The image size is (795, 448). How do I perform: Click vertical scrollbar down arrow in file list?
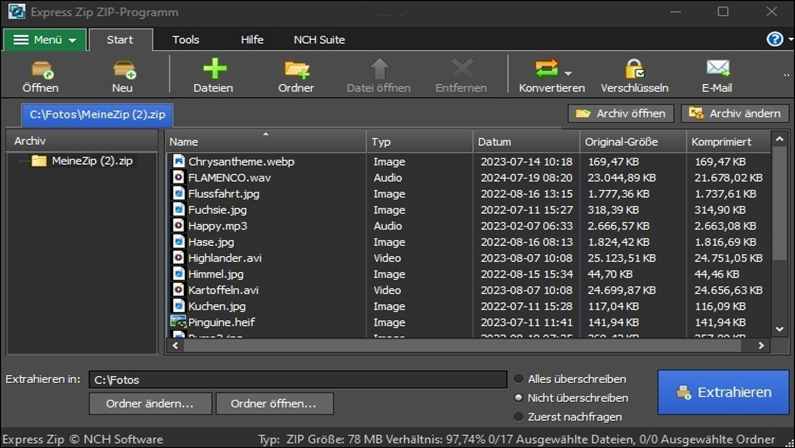pos(780,329)
